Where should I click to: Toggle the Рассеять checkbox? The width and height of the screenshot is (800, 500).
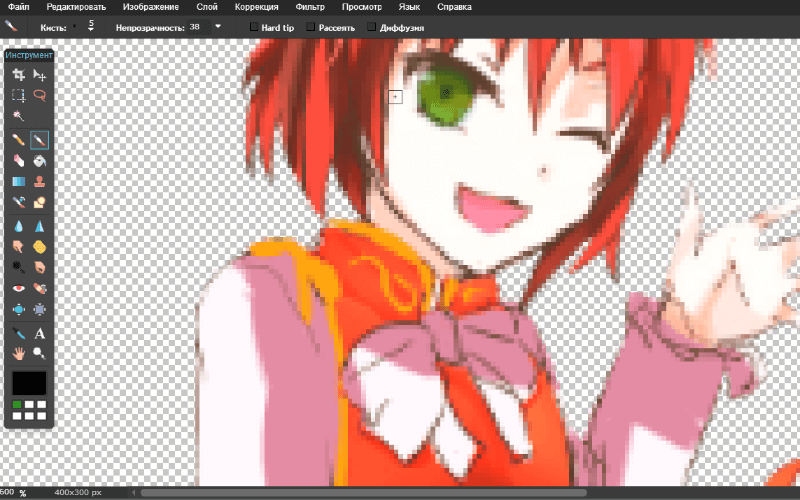pos(311,28)
